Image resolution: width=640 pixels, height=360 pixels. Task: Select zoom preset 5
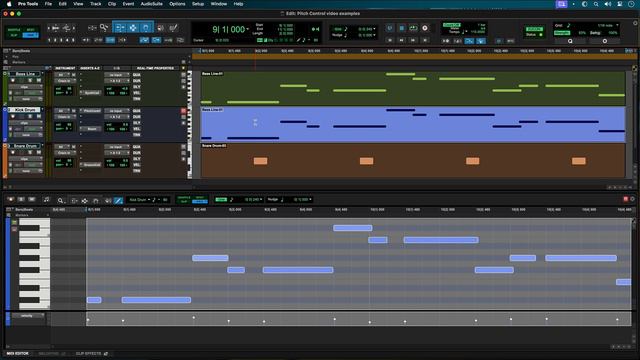point(73,40)
